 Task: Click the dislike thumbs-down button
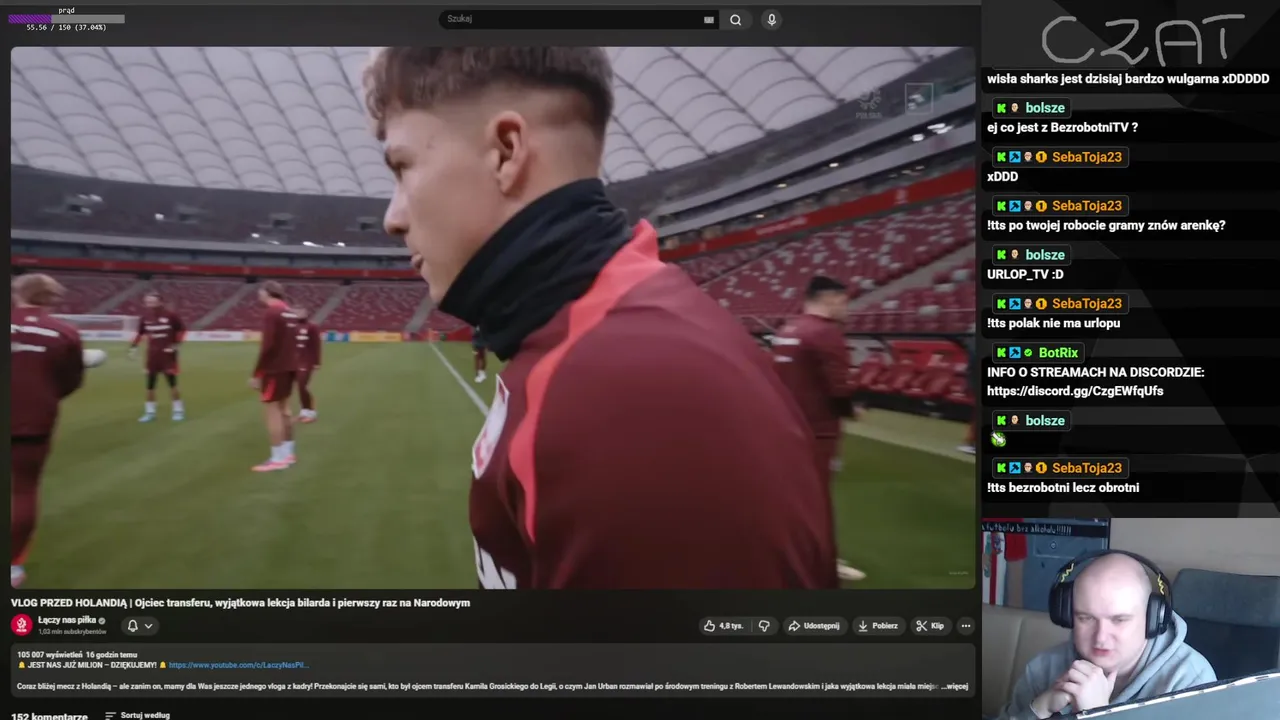pos(764,626)
